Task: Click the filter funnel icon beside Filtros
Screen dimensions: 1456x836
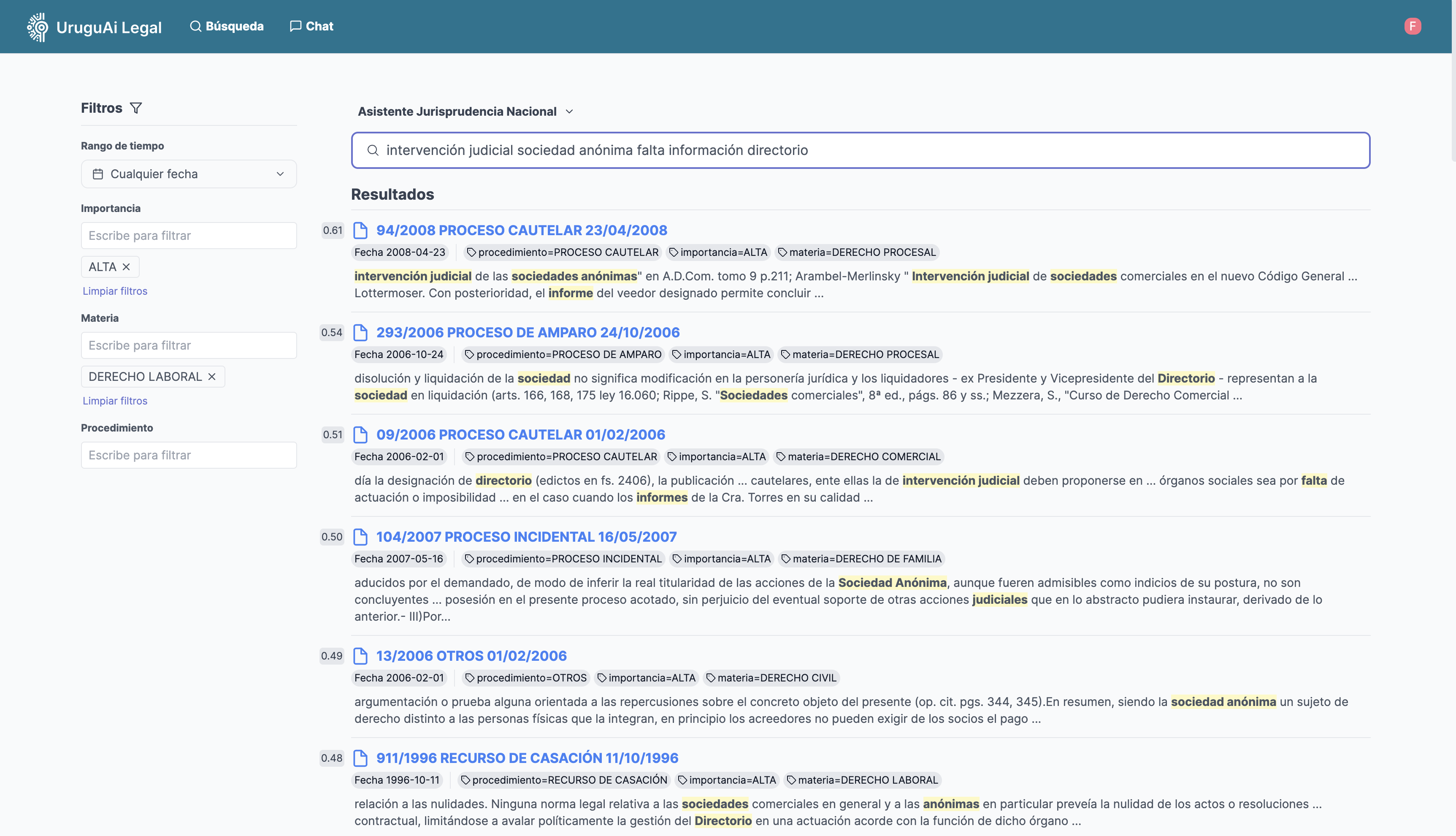Action: click(136, 108)
